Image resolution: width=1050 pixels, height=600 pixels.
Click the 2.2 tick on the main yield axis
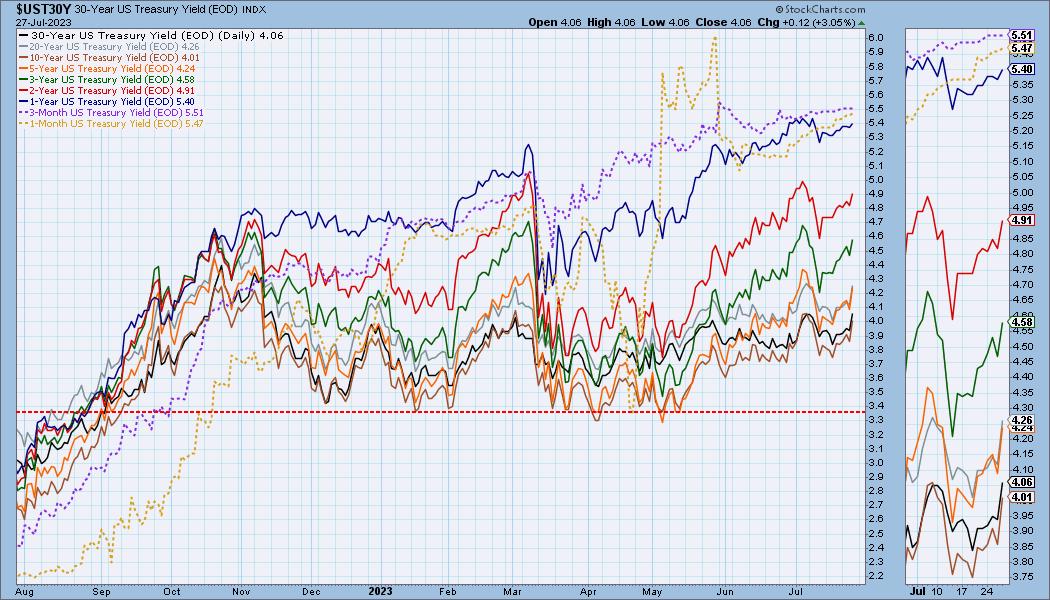pyautogui.click(x=877, y=576)
